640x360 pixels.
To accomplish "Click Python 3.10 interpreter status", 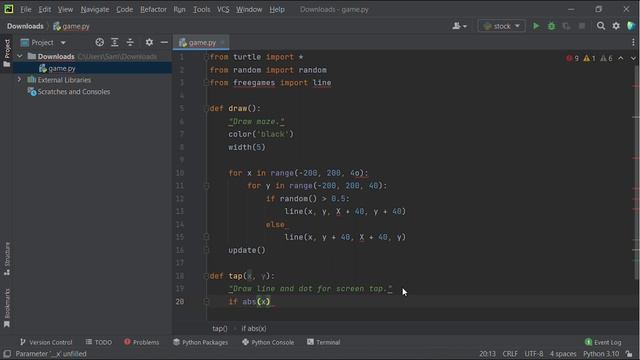I will click(601, 354).
